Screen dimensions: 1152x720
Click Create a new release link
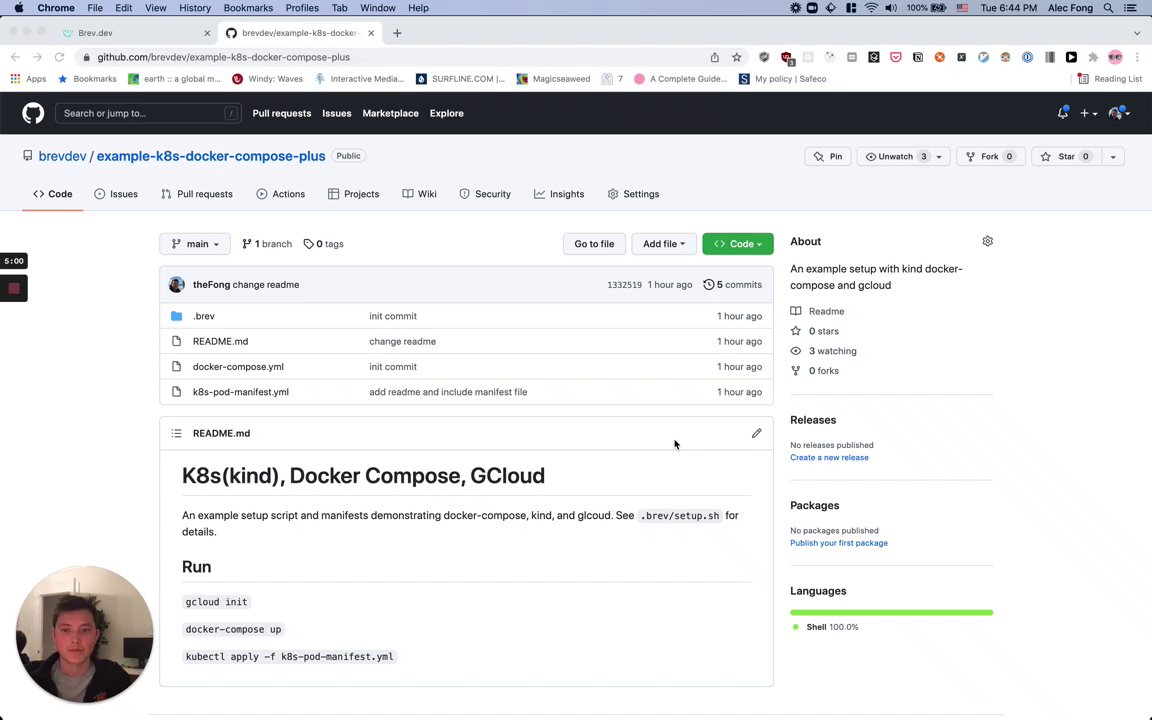829,457
